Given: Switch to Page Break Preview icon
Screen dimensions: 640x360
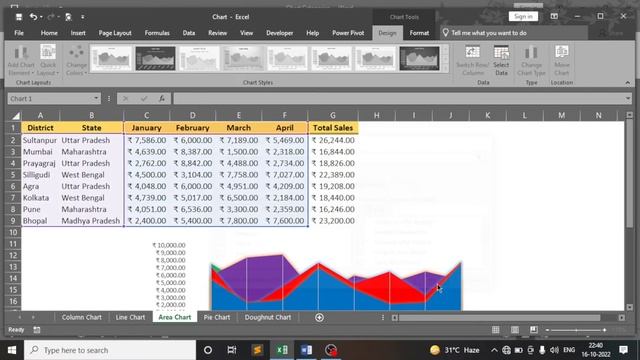Looking at the screenshot, I should 533,330.
